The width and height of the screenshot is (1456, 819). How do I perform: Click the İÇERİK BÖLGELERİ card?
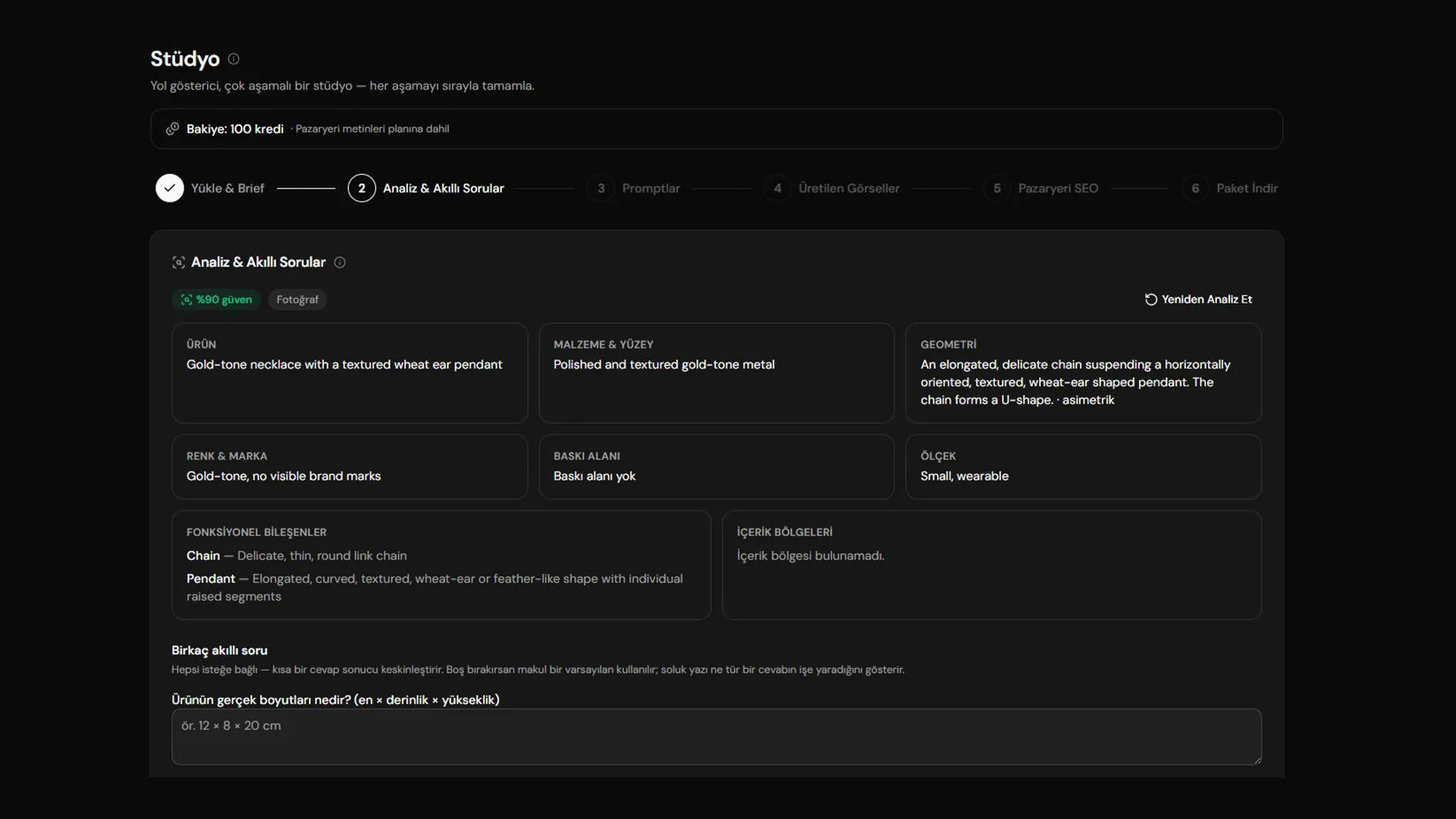click(x=992, y=565)
